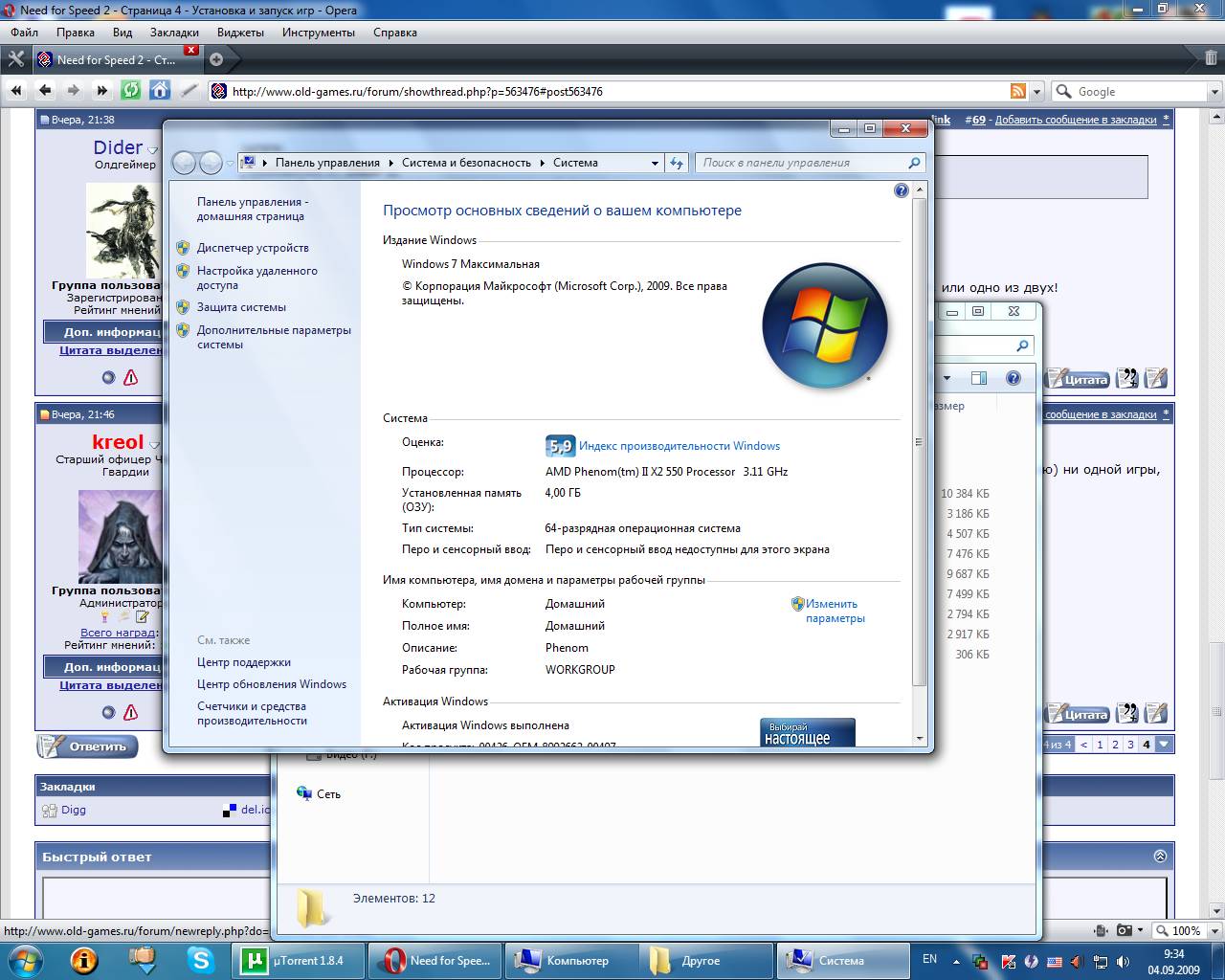The image size is (1225, 980).
Task: Open the search engine dropdown next to Google
Action: click(x=1064, y=92)
